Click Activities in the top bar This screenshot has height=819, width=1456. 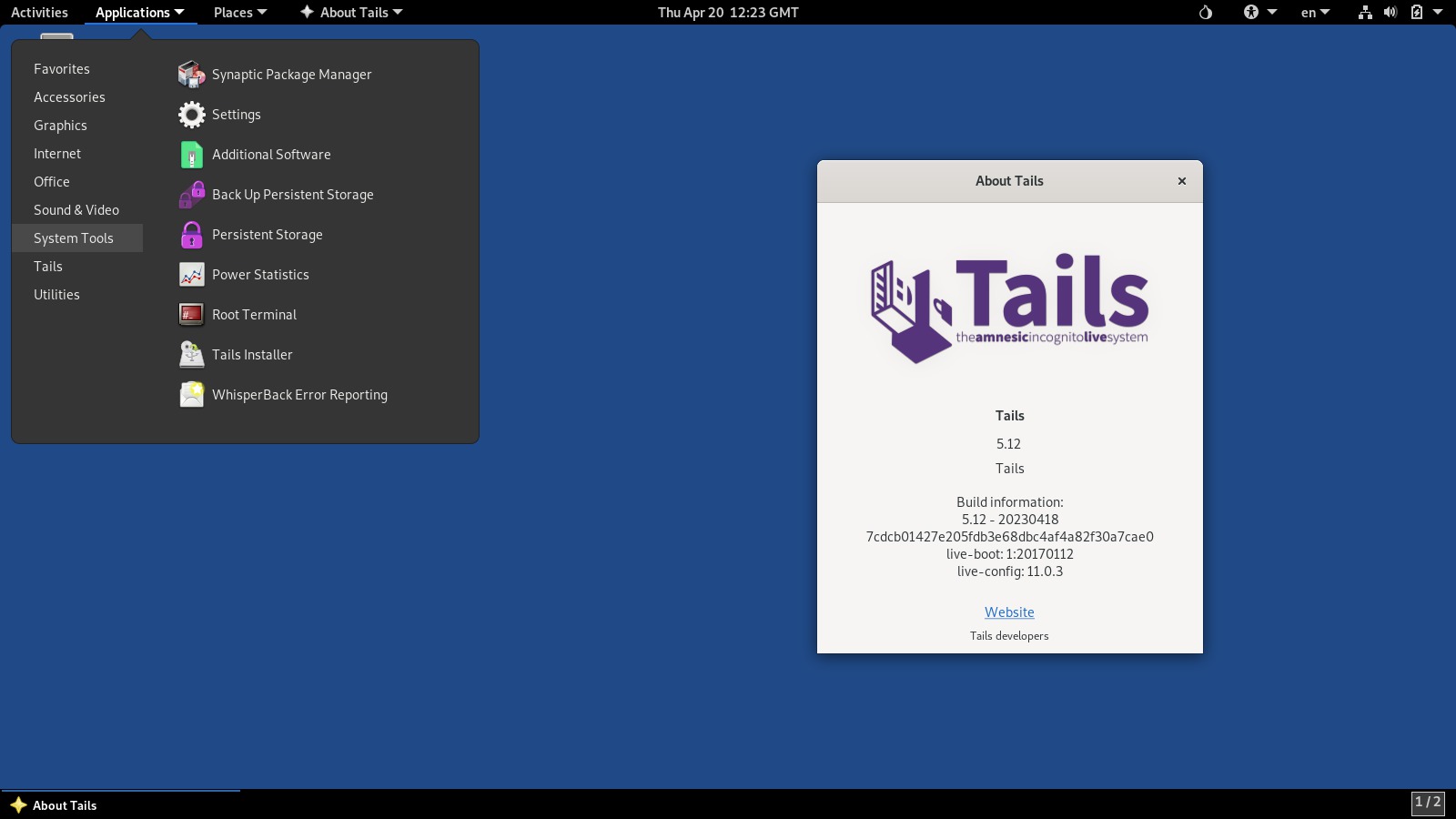[39, 13]
